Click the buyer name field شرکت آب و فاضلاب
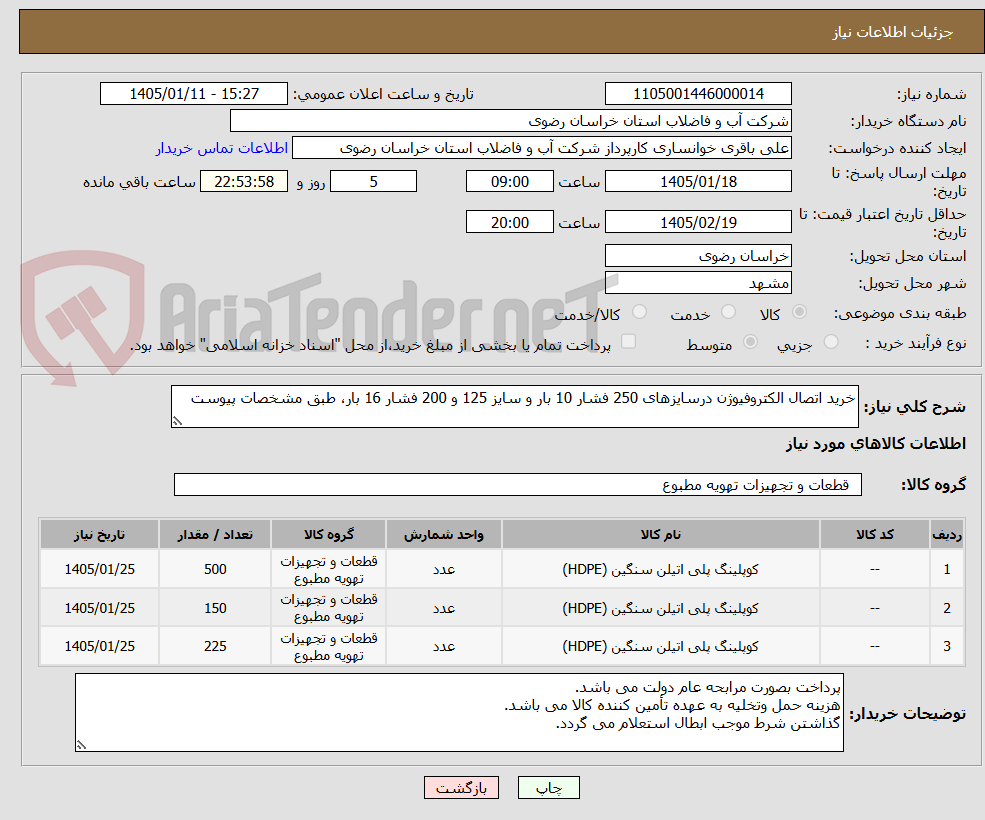The image size is (985, 820). [510, 121]
